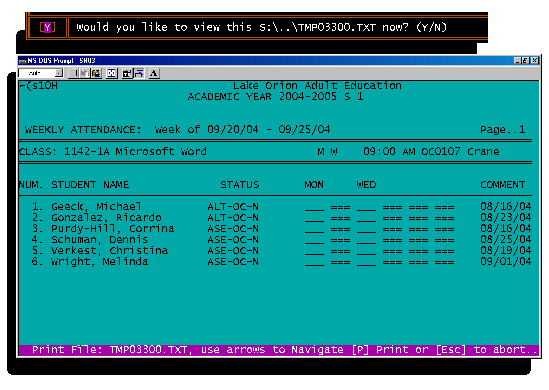Select student 'Verkest, Christina'
The image size is (549, 390).
109,251
